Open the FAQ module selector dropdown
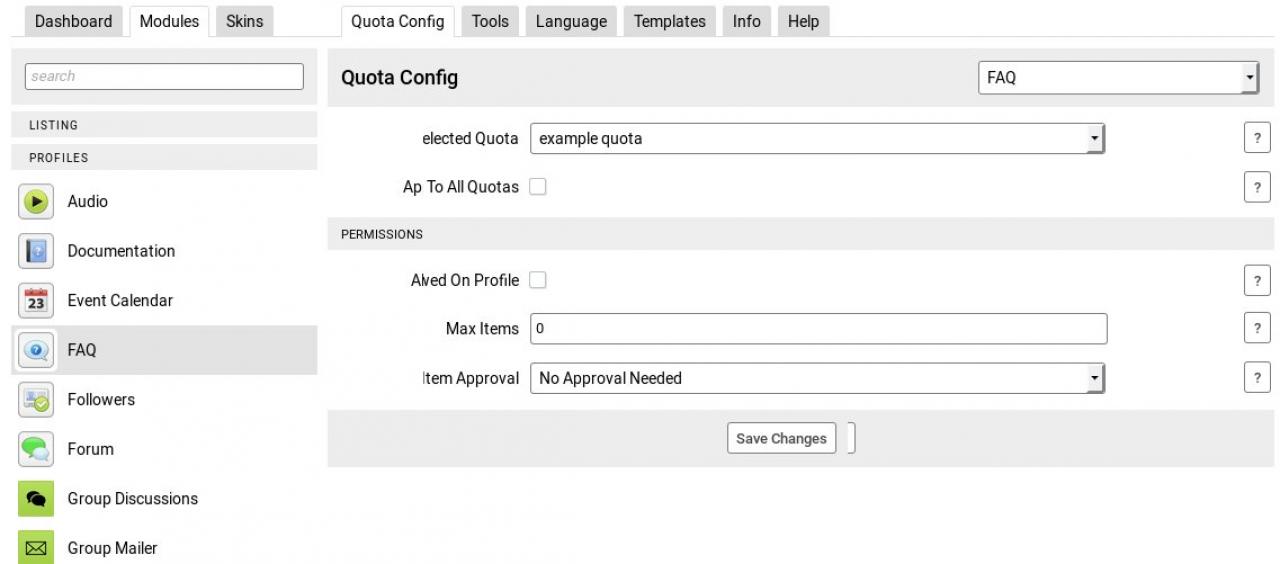1280x564 pixels. [x=1117, y=77]
